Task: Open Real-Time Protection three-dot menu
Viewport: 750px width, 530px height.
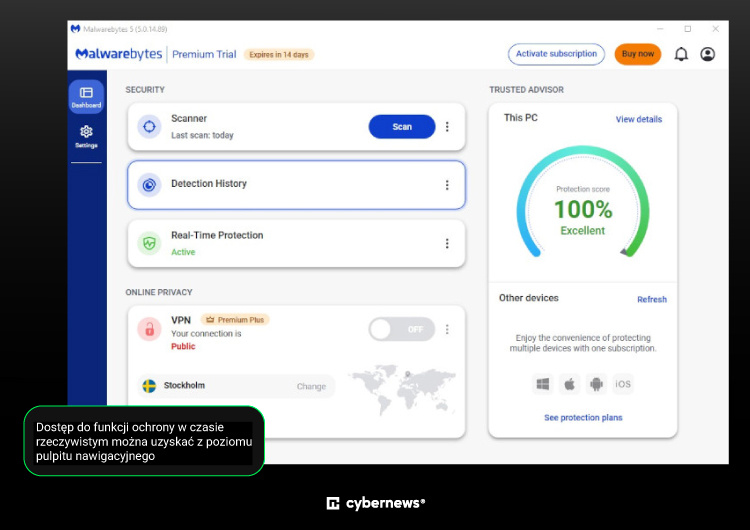Action: tap(447, 243)
